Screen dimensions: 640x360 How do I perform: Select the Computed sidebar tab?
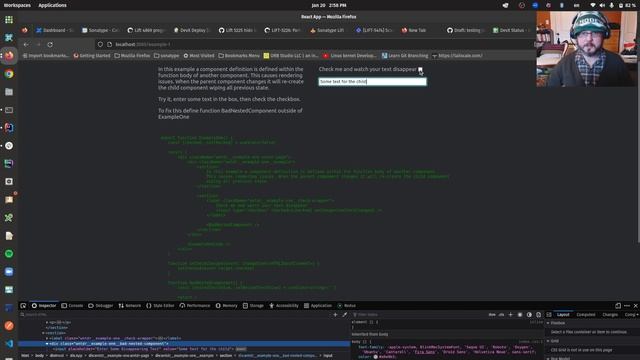586,315
